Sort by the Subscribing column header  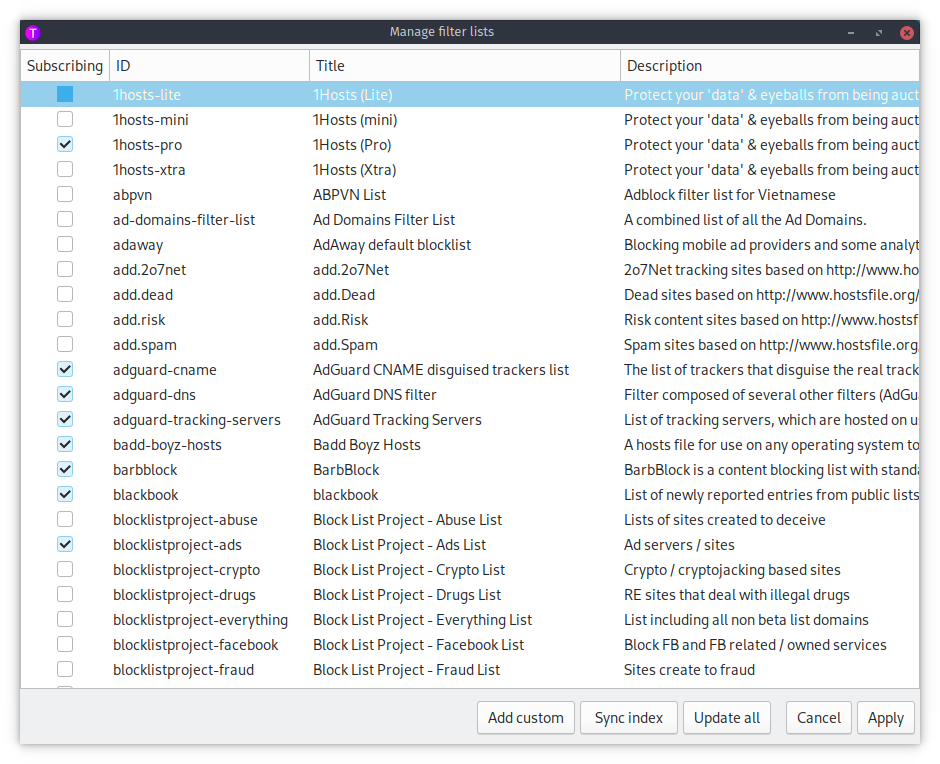click(65, 66)
